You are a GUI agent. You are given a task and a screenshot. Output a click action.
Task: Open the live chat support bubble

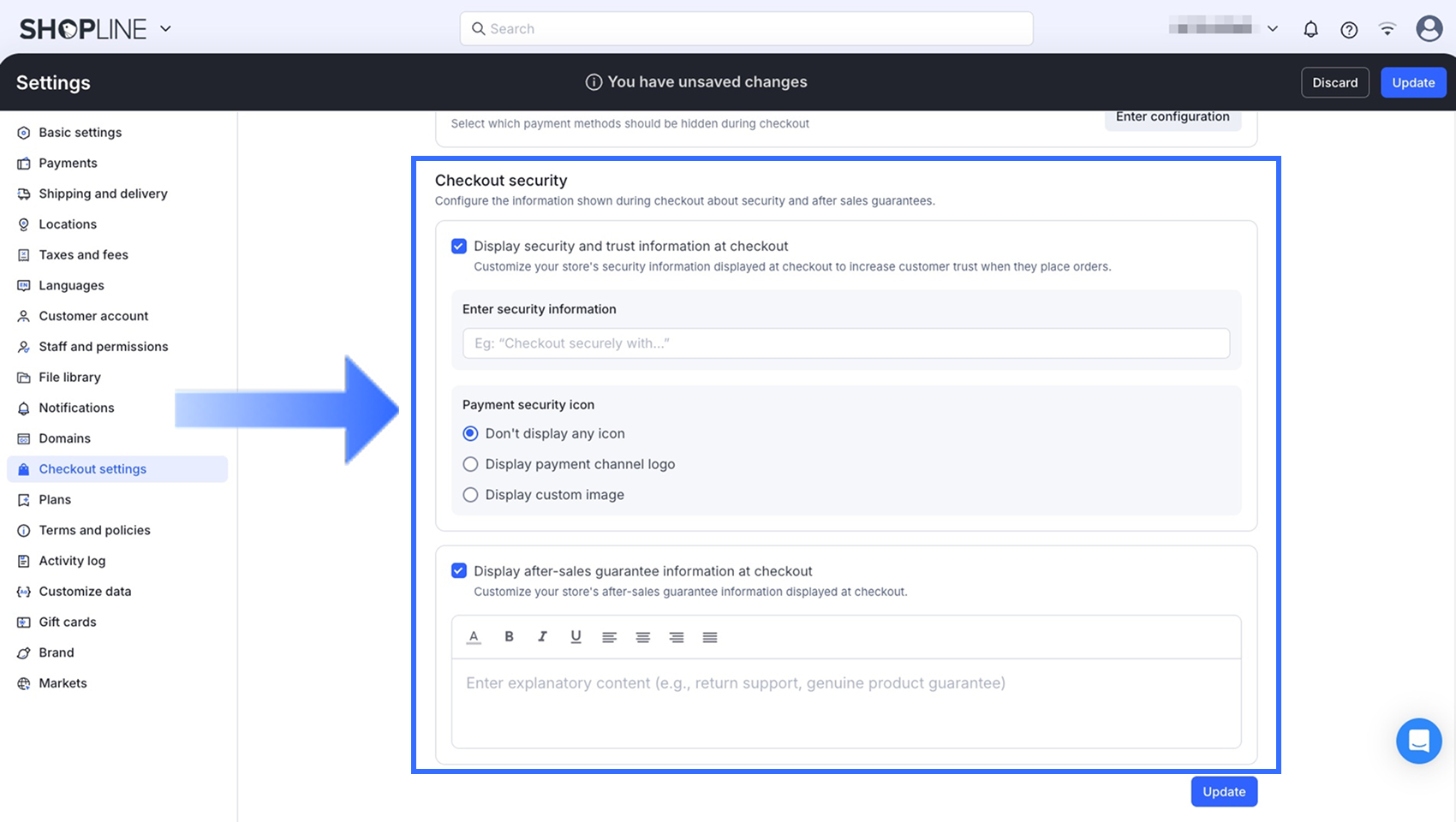pos(1418,741)
